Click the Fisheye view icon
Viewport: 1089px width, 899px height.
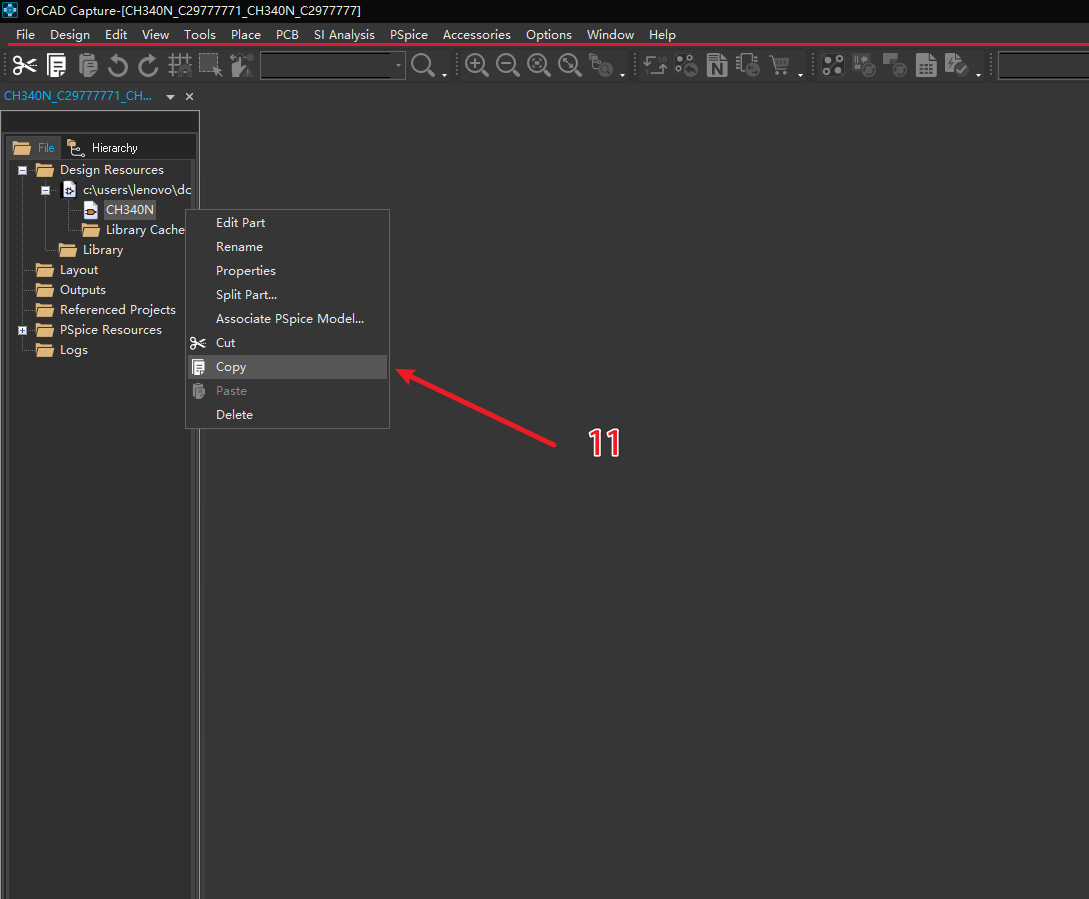pyautogui.click(x=601, y=65)
